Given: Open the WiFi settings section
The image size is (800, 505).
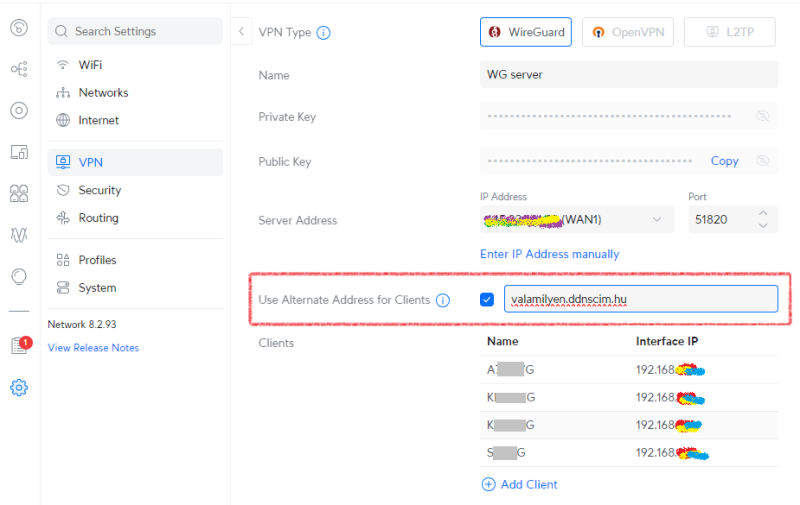Looking at the screenshot, I should (90, 65).
